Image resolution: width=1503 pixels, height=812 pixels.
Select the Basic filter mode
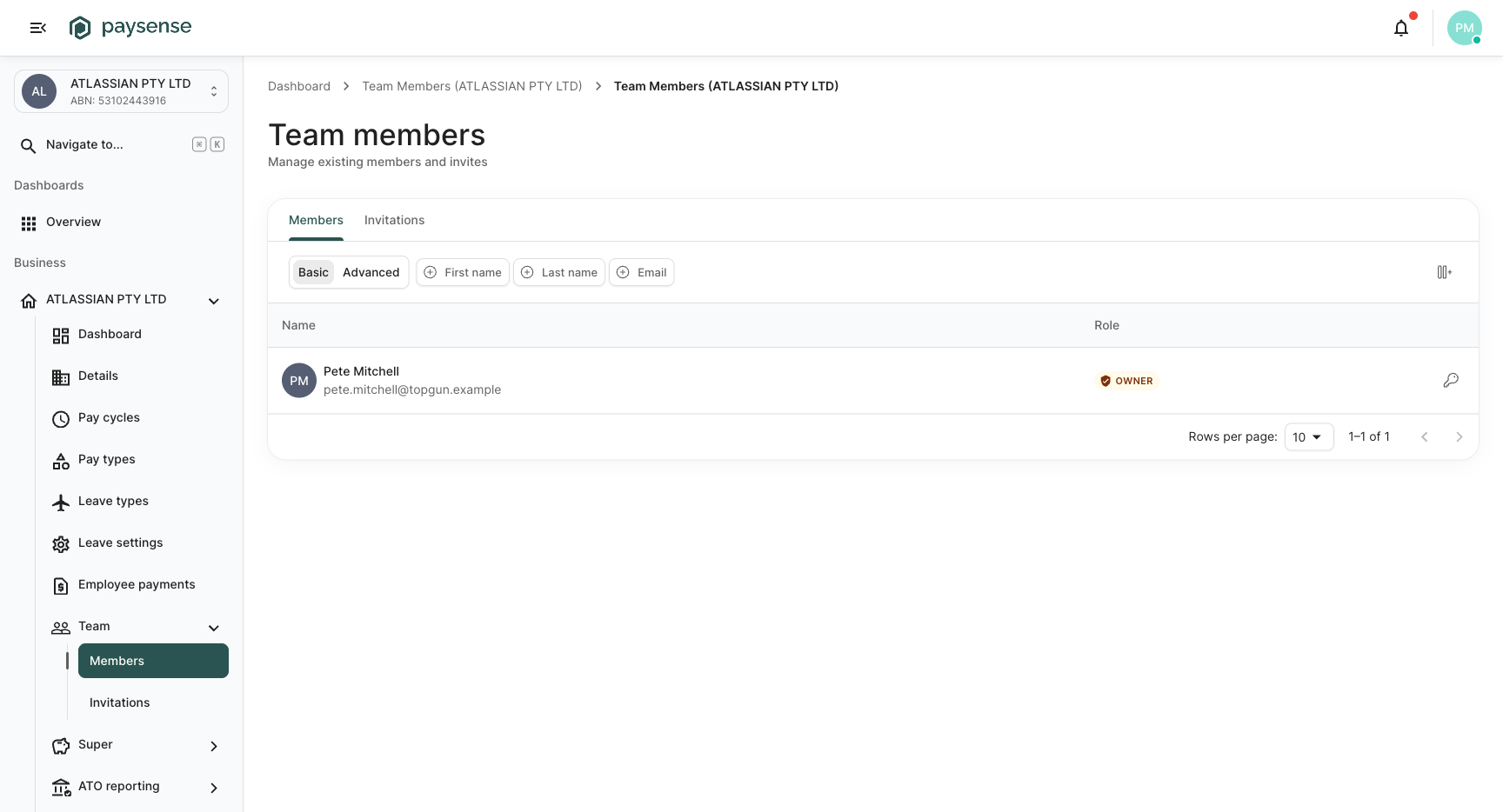click(313, 272)
